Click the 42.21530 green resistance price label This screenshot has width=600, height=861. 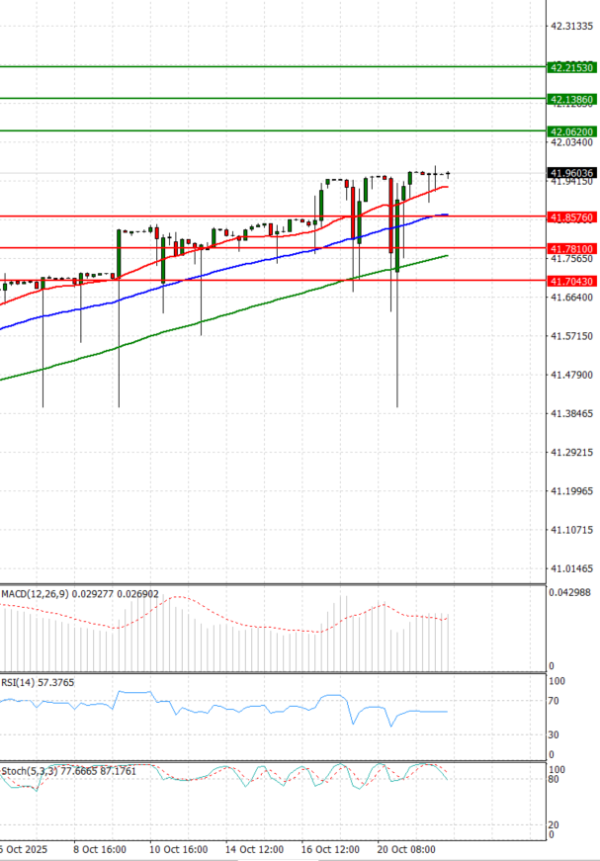pyautogui.click(x=572, y=67)
